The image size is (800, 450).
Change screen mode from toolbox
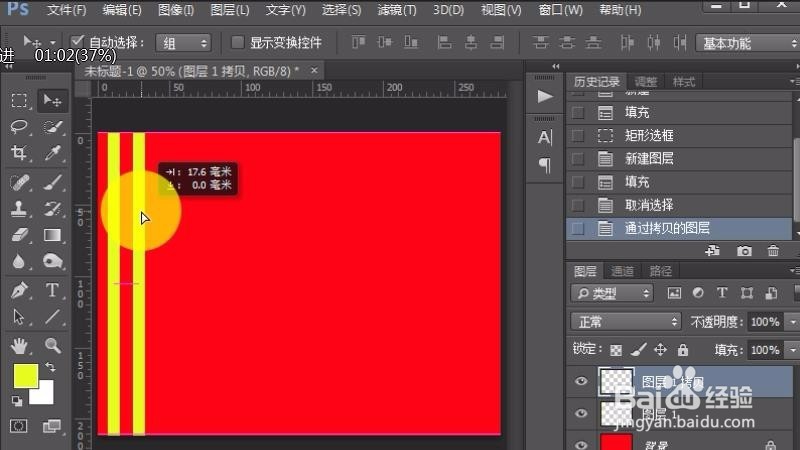coord(52,426)
